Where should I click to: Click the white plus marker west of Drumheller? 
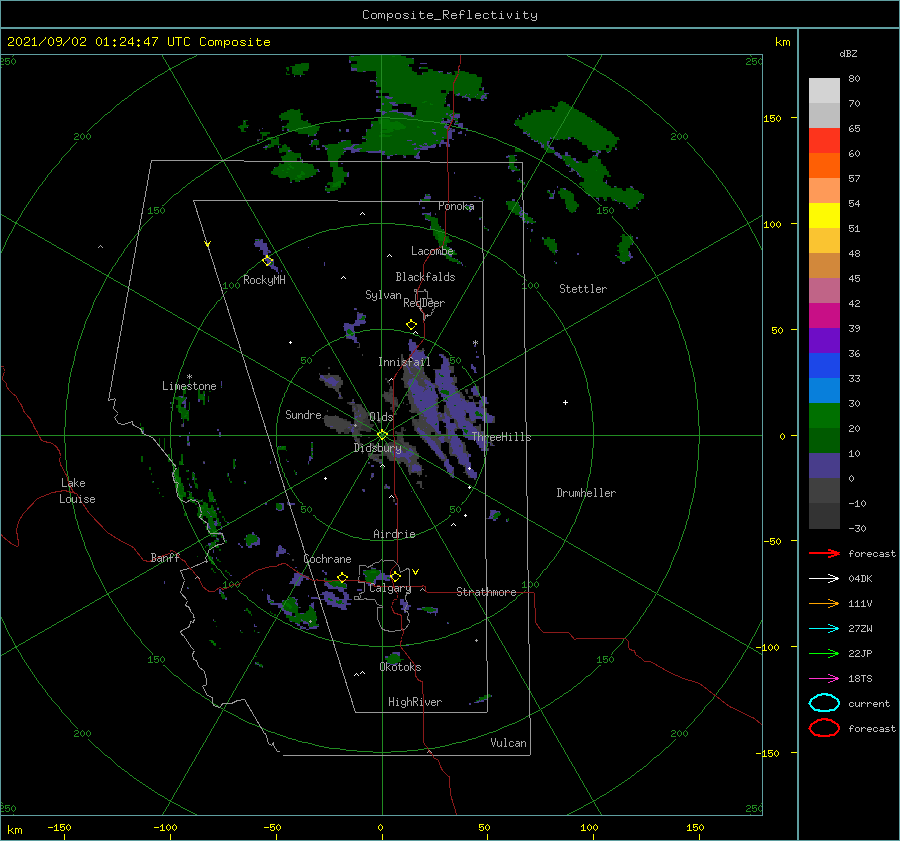point(565,402)
